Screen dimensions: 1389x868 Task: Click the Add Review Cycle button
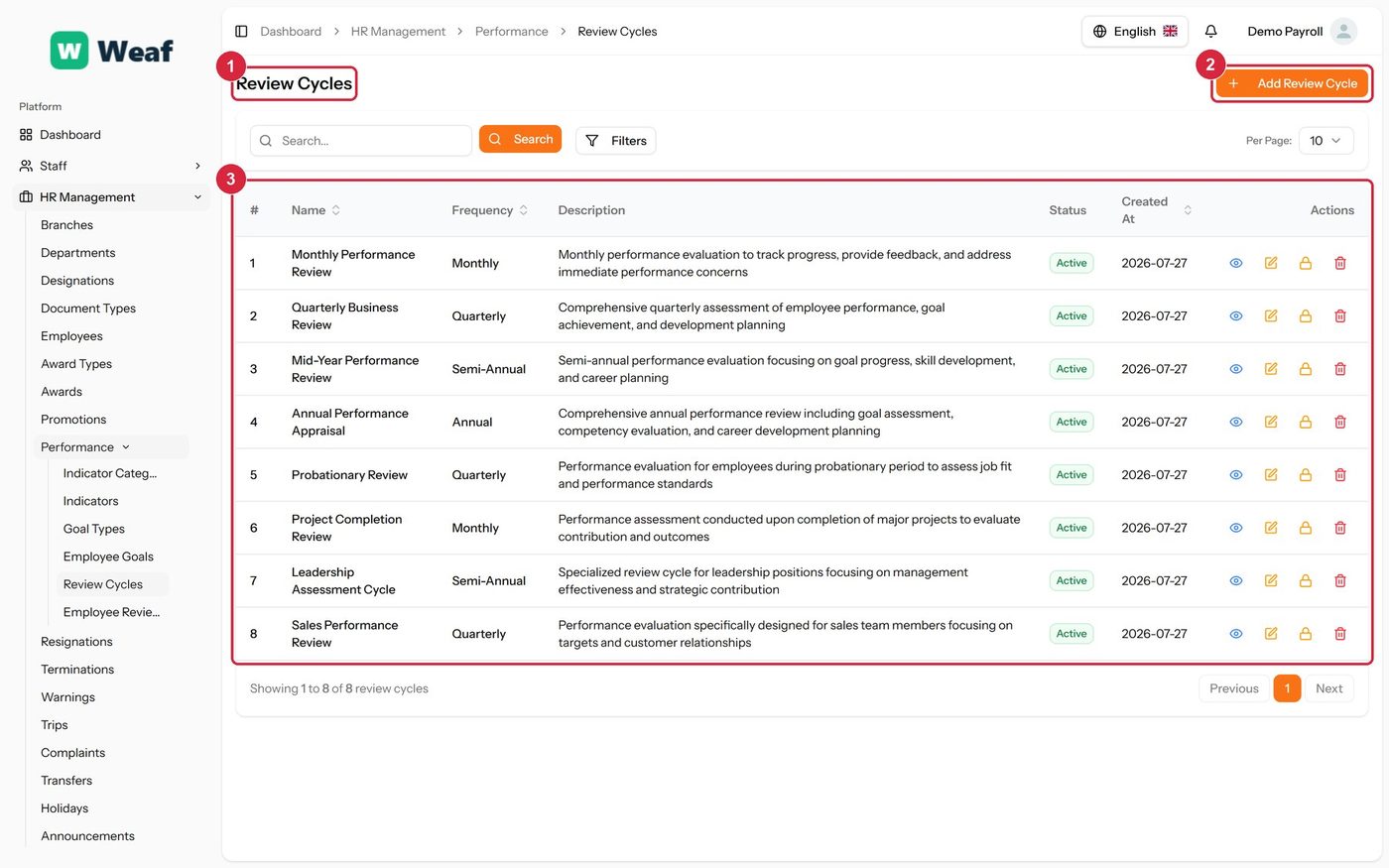pyautogui.click(x=1293, y=83)
